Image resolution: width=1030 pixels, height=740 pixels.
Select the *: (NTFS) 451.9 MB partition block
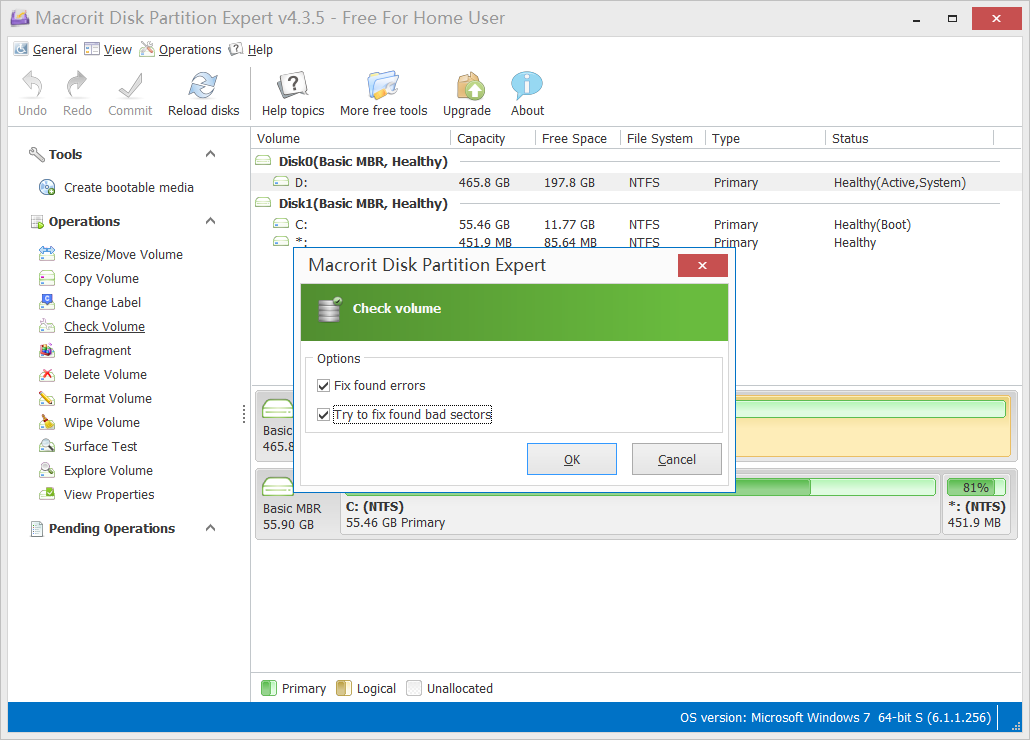pos(977,504)
